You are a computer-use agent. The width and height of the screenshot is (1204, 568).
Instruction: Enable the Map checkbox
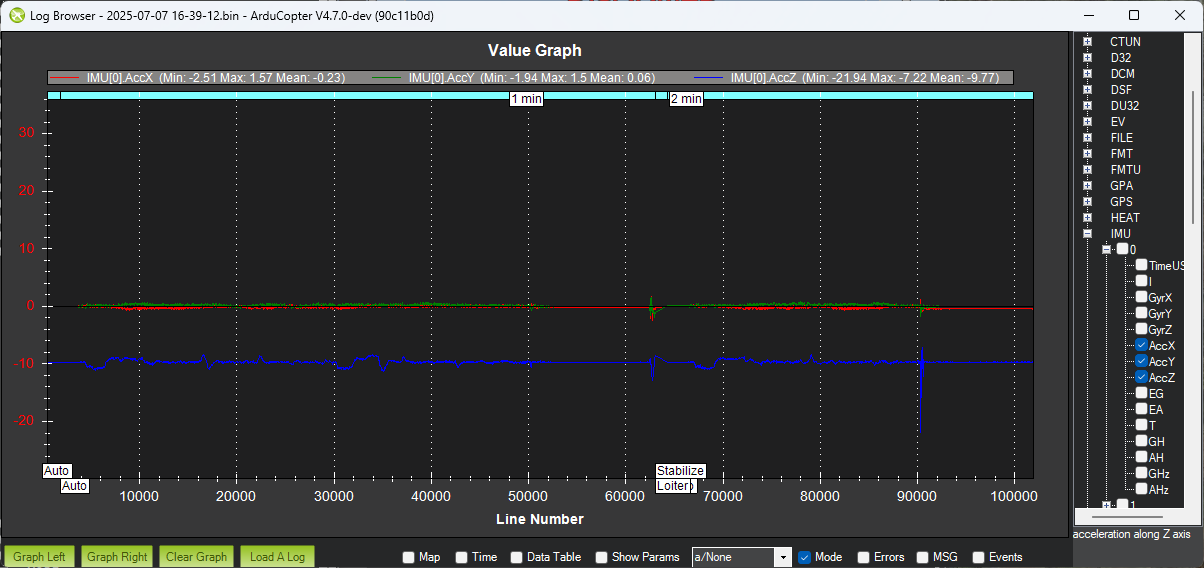(408, 557)
